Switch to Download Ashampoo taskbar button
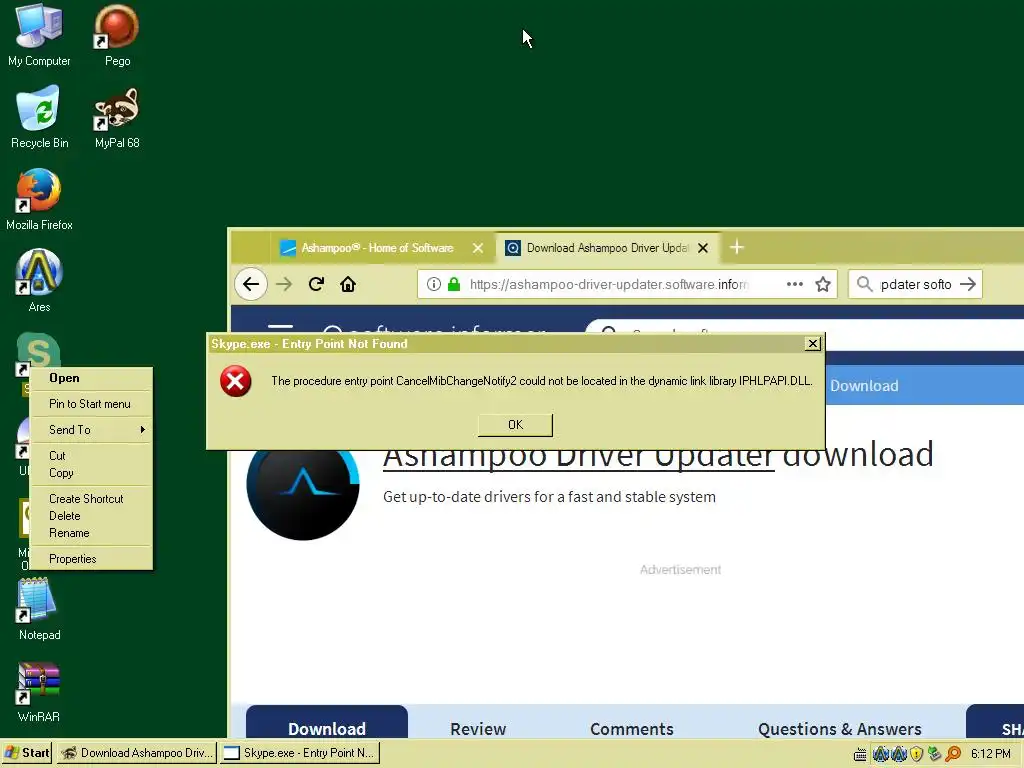The height and width of the screenshot is (768, 1024). [136, 753]
